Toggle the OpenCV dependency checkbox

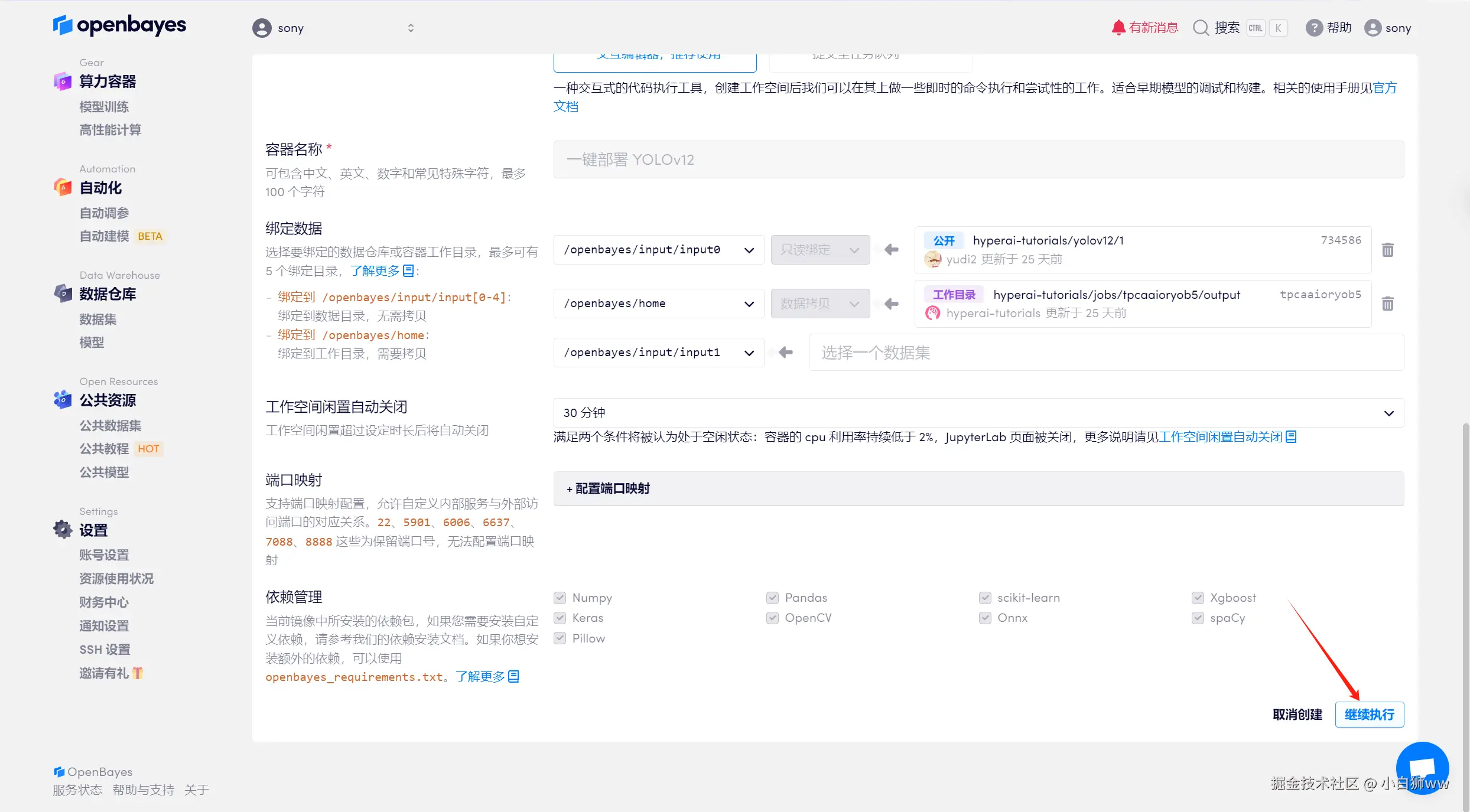[x=772, y=618]
